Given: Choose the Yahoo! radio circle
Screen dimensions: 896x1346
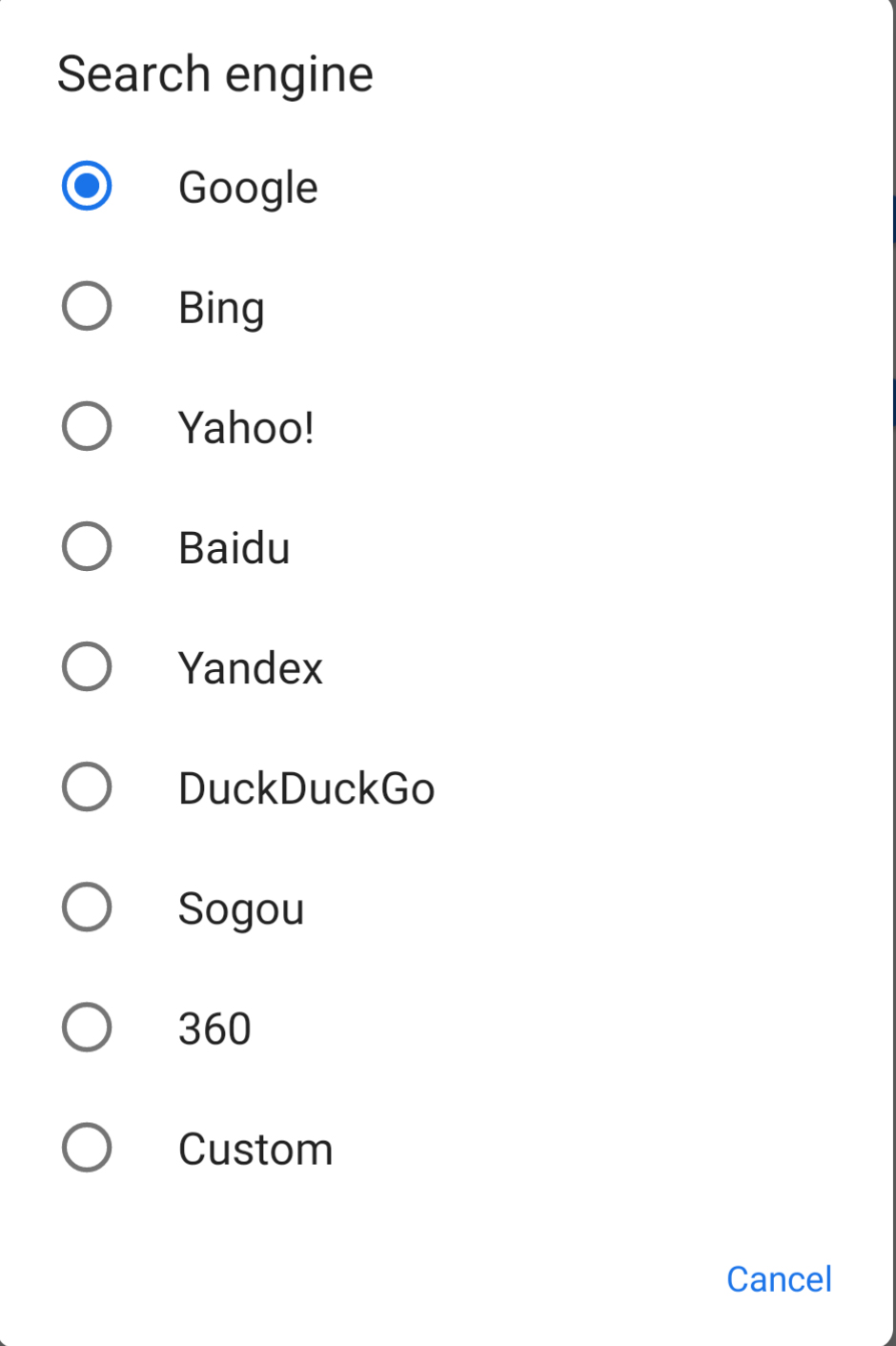Looking at the screenshot, I should tap(87, 426).
